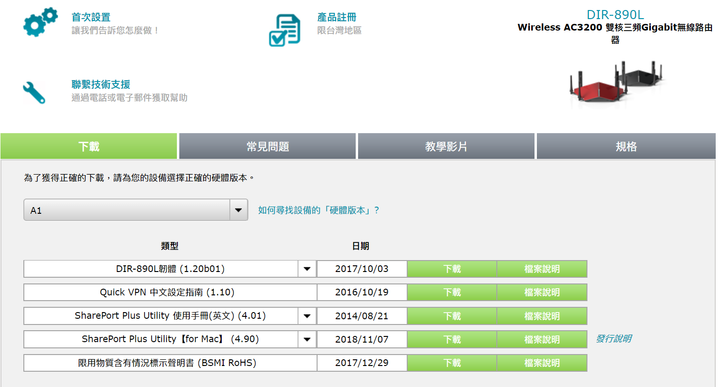Viewport: 720px width, 387px height.
Task: Open the 發行說明 release notes link
Action: [613, 339]
